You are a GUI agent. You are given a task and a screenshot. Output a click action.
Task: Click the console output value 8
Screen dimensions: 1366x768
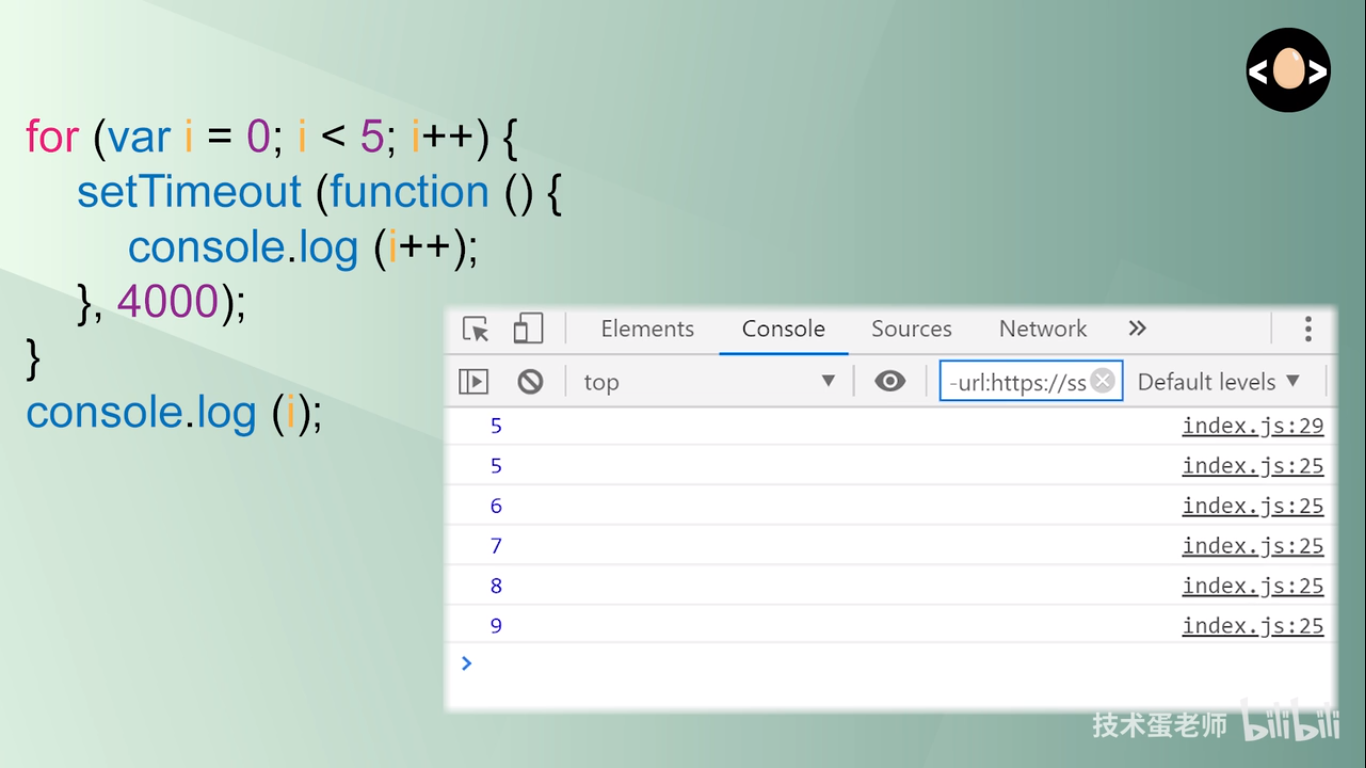(496, 586)
